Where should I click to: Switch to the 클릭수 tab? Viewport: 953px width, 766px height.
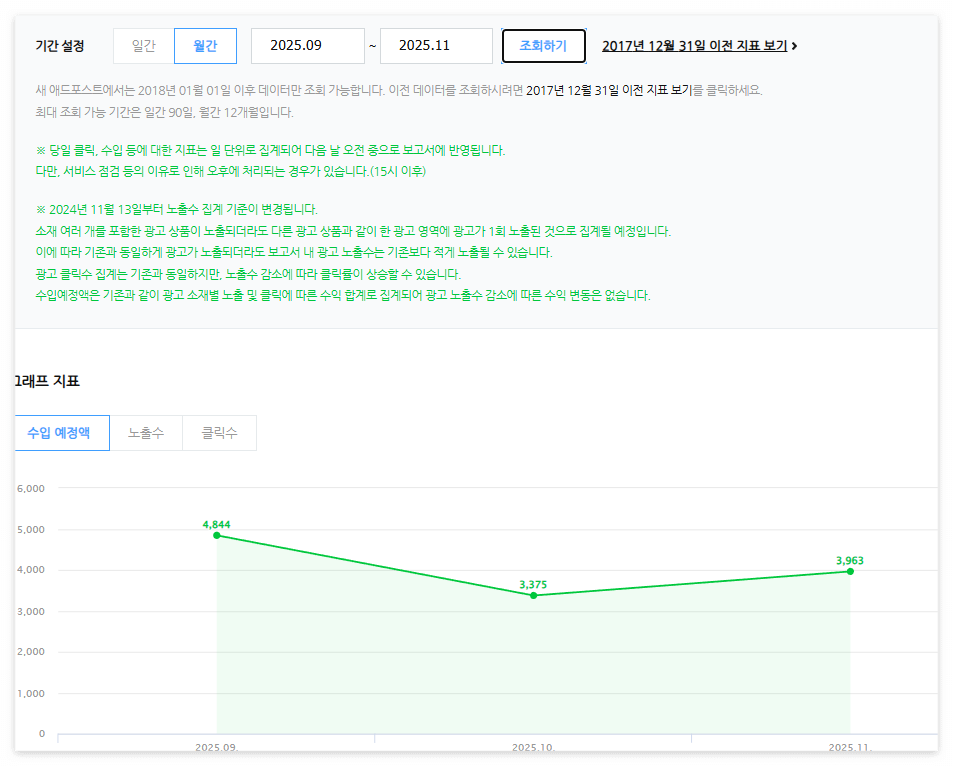tap(218, 432)
